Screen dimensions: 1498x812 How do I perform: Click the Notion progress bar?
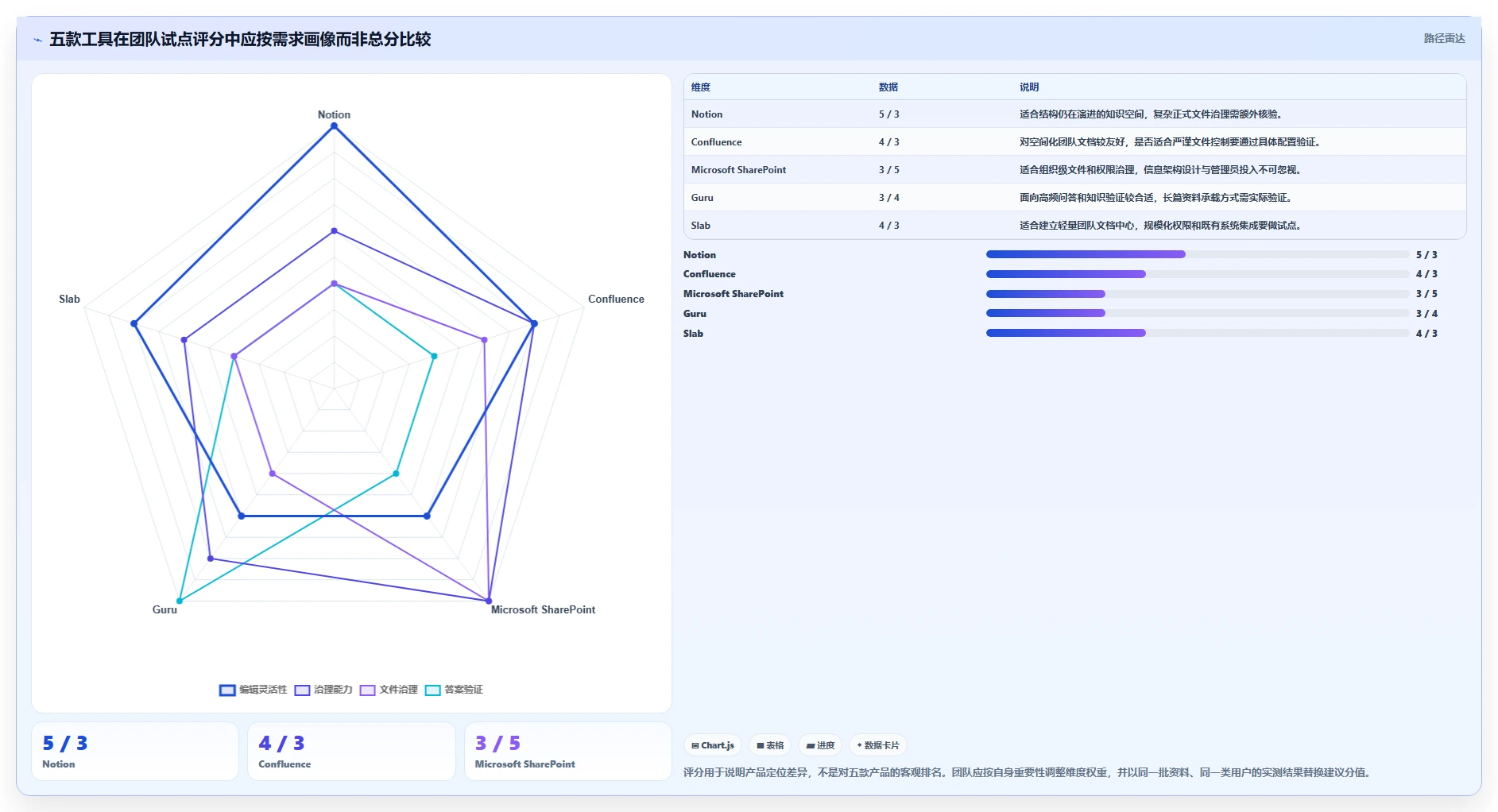click(1198, 254)
